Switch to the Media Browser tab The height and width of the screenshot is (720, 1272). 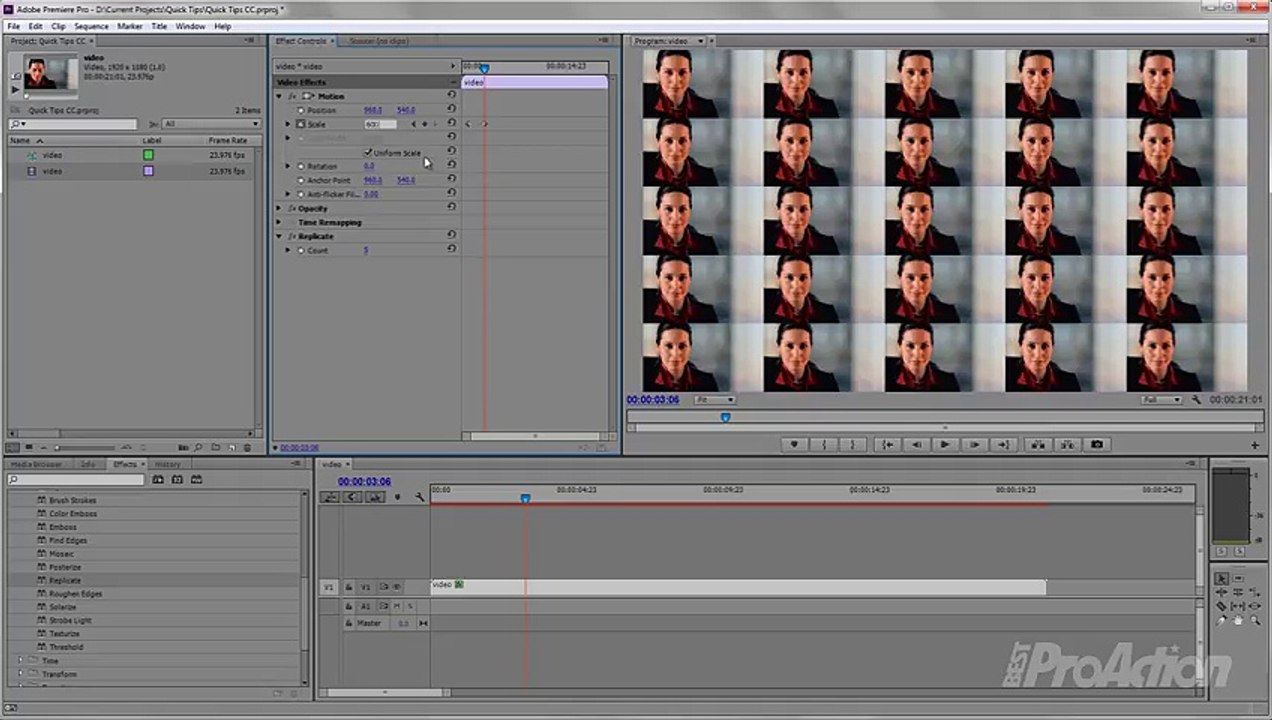[x=36, y=464]
